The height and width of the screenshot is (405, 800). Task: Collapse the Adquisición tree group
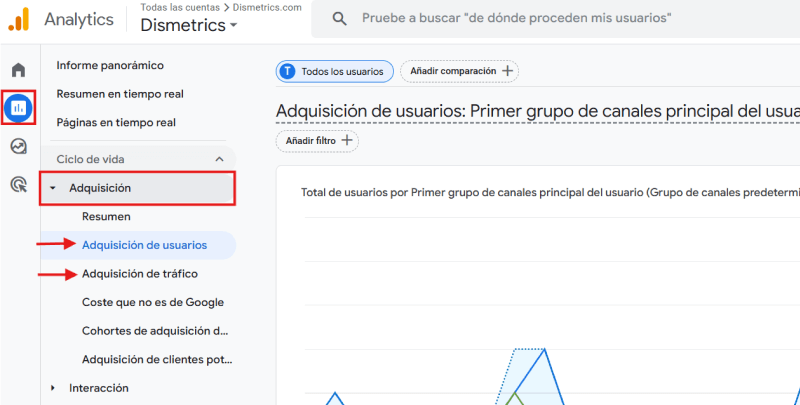(x=53, y=188)
